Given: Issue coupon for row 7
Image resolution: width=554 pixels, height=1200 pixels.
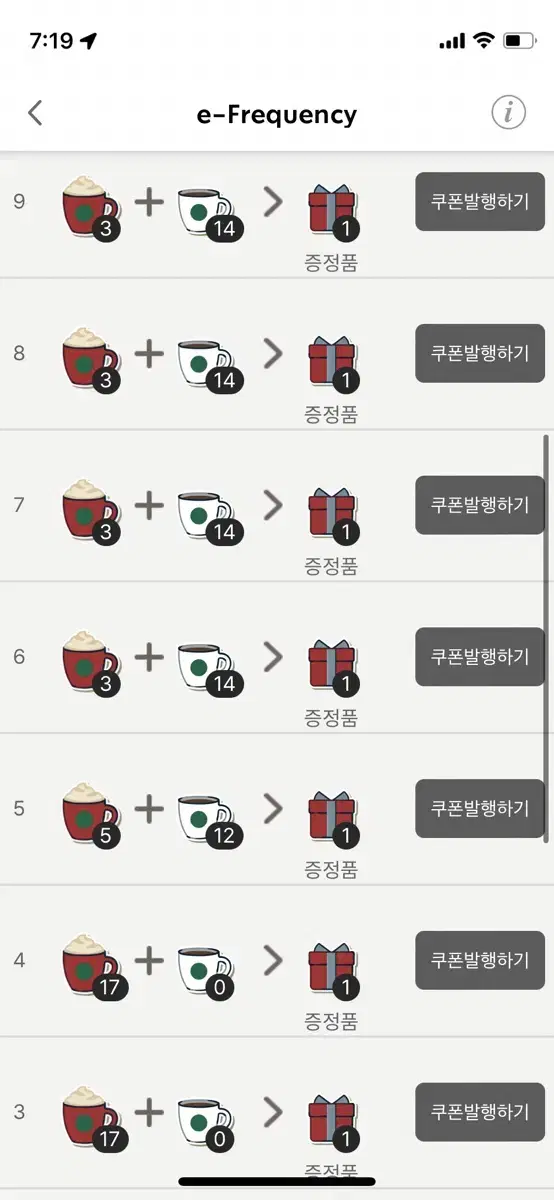Looking at the screenshot, I should pyautogui.click(x=480, y=505).
